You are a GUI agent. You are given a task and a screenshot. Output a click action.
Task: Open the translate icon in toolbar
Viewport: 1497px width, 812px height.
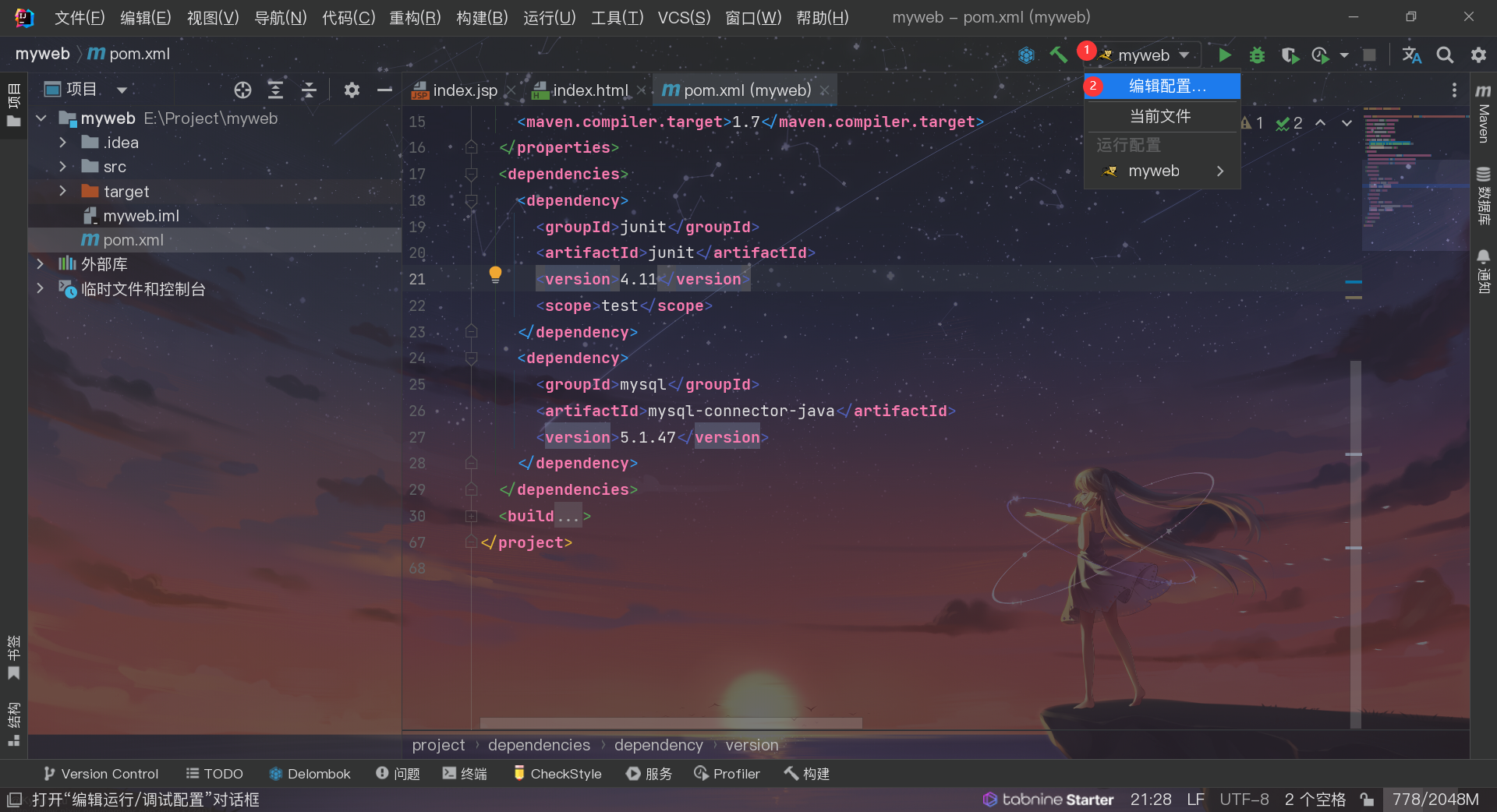click(x=1411, y=55)
